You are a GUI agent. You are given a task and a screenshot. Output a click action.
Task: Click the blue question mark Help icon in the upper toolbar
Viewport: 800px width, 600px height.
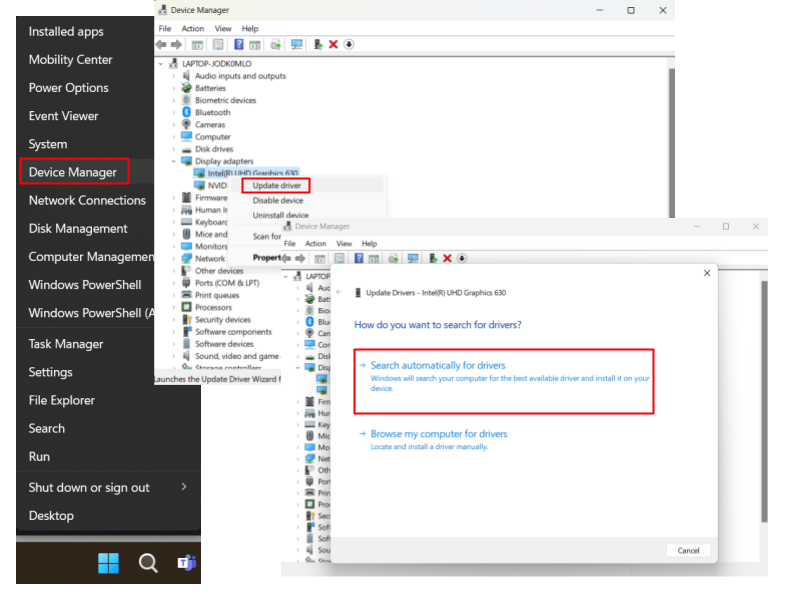pyautogui.click(x=238, y=44)
